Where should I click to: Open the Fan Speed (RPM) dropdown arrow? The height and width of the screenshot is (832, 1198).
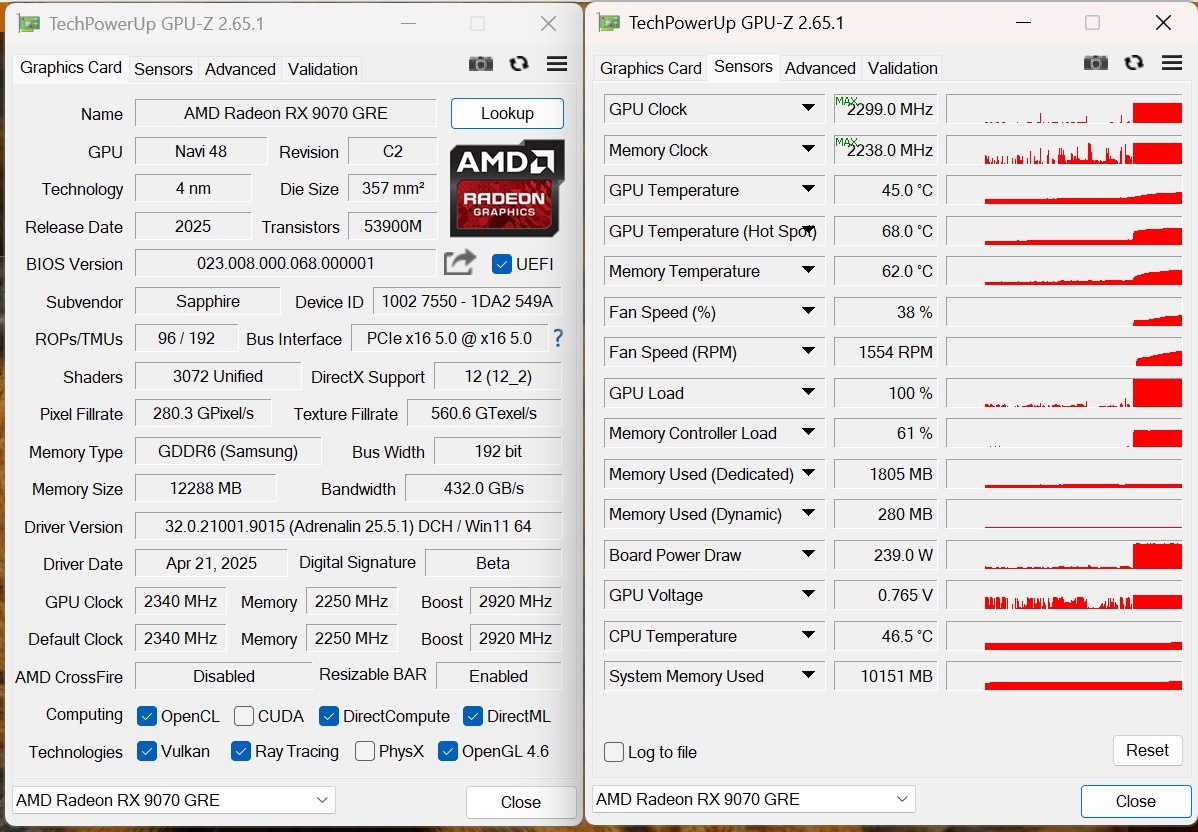click(808, 351)
